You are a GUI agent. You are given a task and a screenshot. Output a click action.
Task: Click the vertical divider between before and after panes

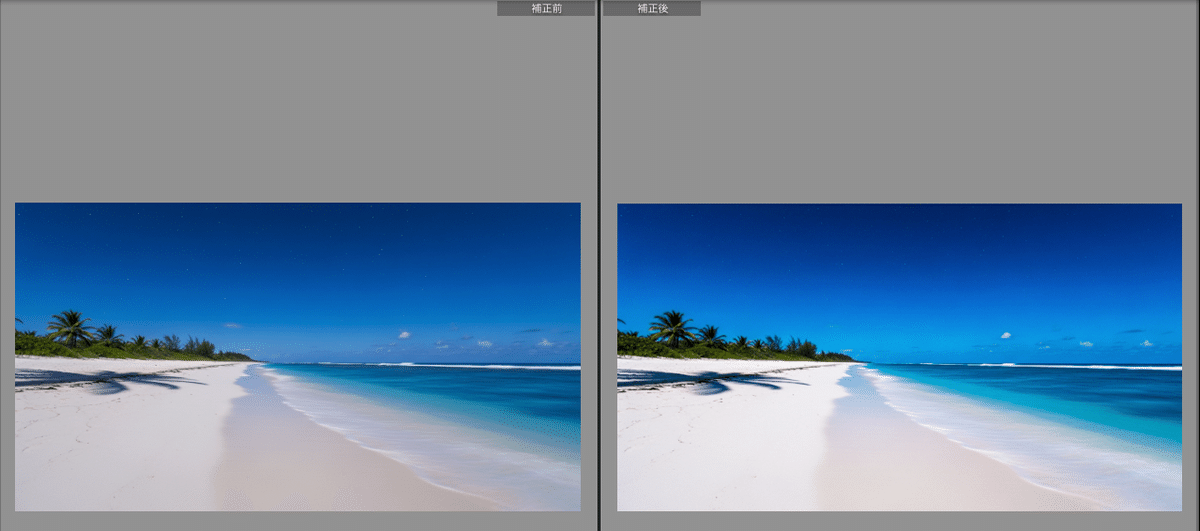click(599, 265)
